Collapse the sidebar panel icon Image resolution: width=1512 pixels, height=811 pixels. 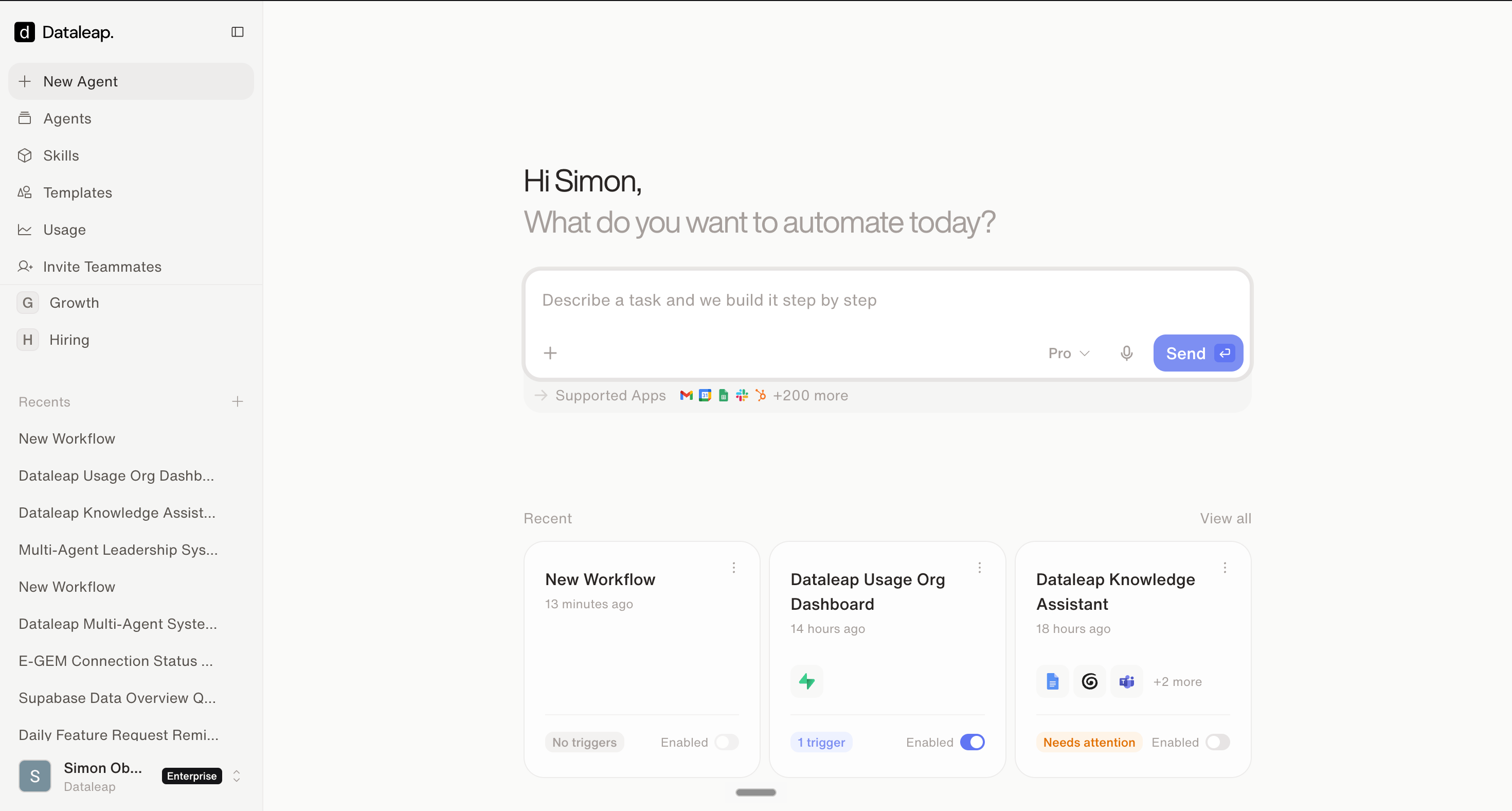point(237,32)
